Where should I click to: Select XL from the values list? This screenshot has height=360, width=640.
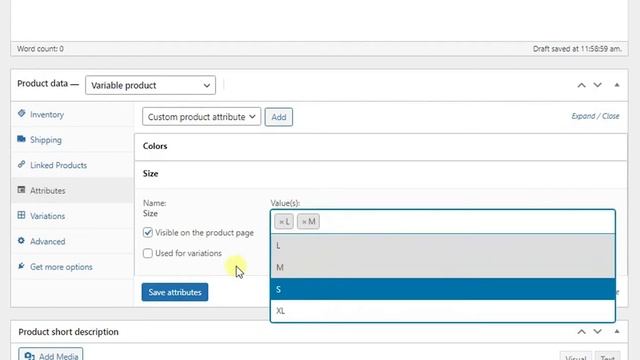pos(442,311)
